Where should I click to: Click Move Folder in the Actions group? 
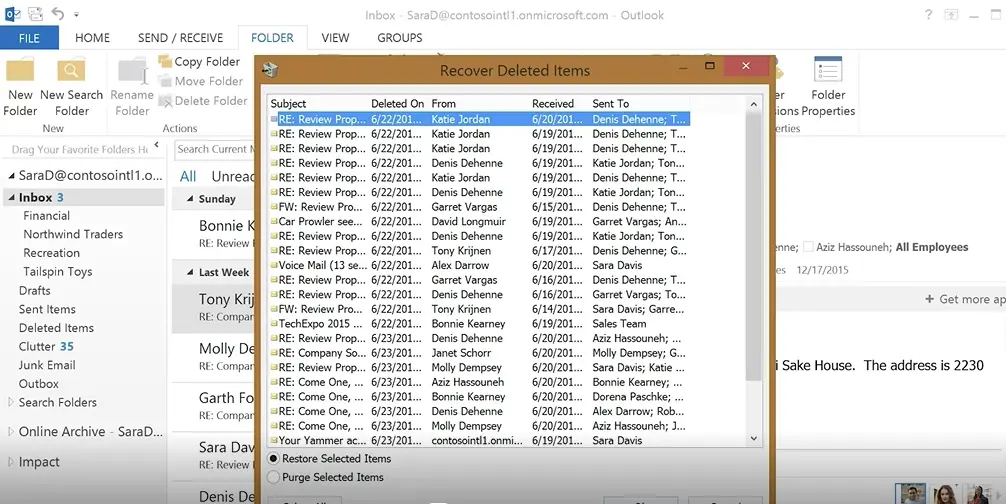pos(201,81)
